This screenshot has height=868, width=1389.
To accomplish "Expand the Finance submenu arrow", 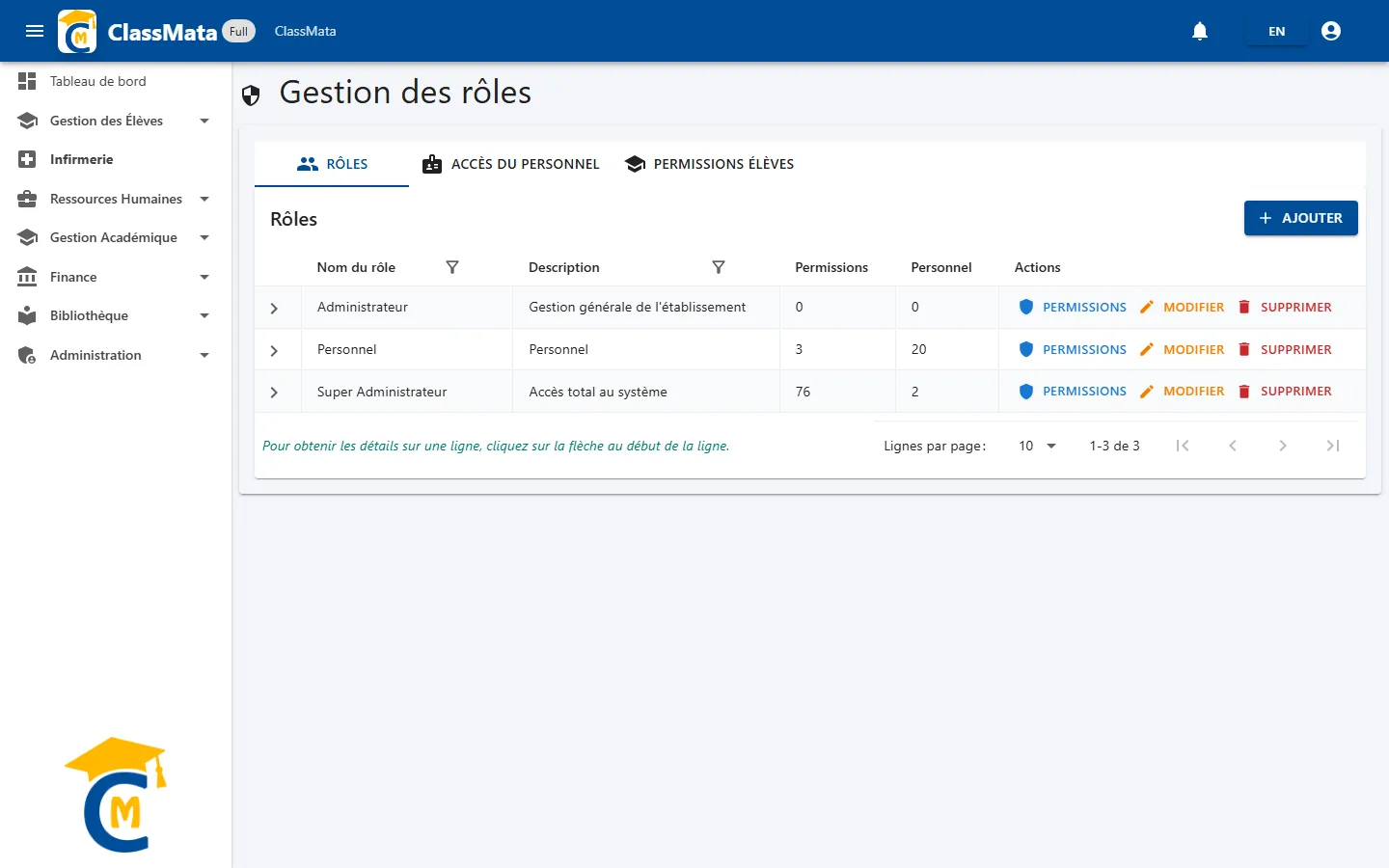I will 204,277.
